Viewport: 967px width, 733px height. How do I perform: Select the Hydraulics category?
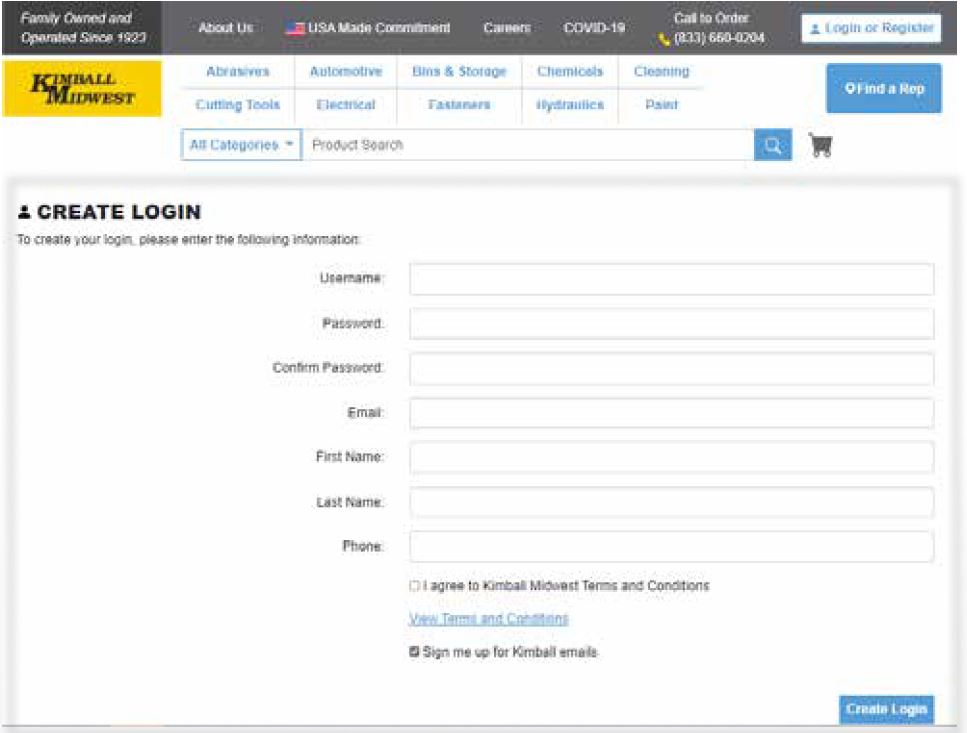[x=570, y=105]
